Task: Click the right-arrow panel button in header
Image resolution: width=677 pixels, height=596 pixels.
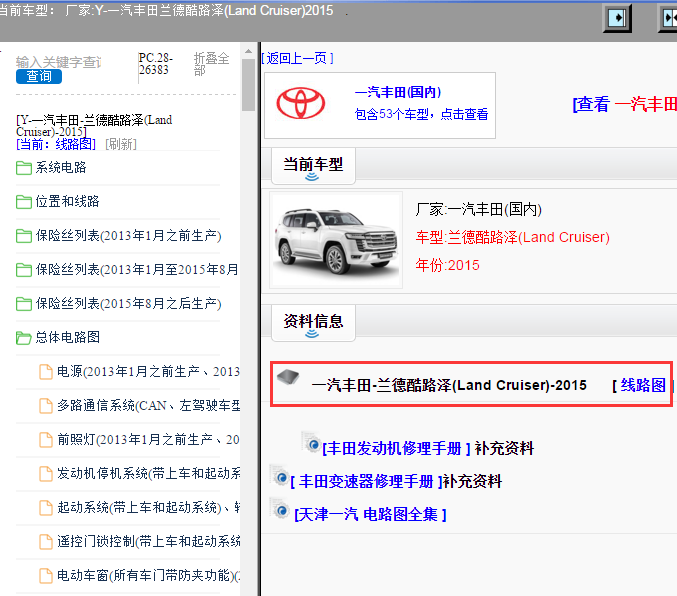Action: (617, 18)
